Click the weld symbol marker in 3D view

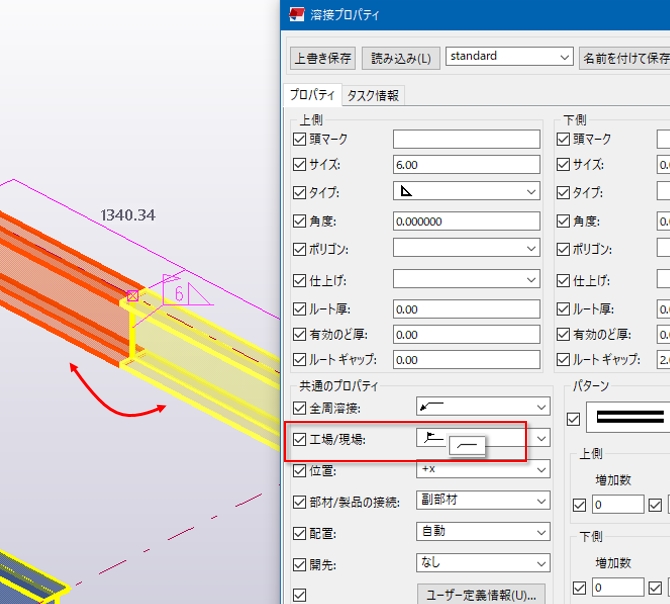point(187,290)
